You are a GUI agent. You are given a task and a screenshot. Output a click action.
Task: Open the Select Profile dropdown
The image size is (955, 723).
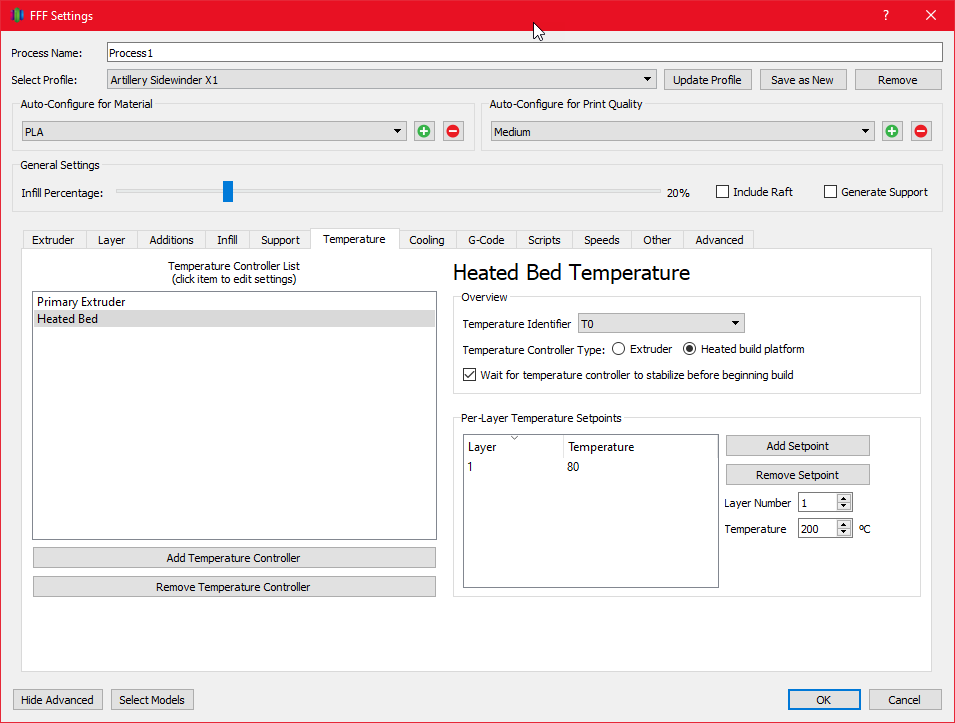pos(382,80)
